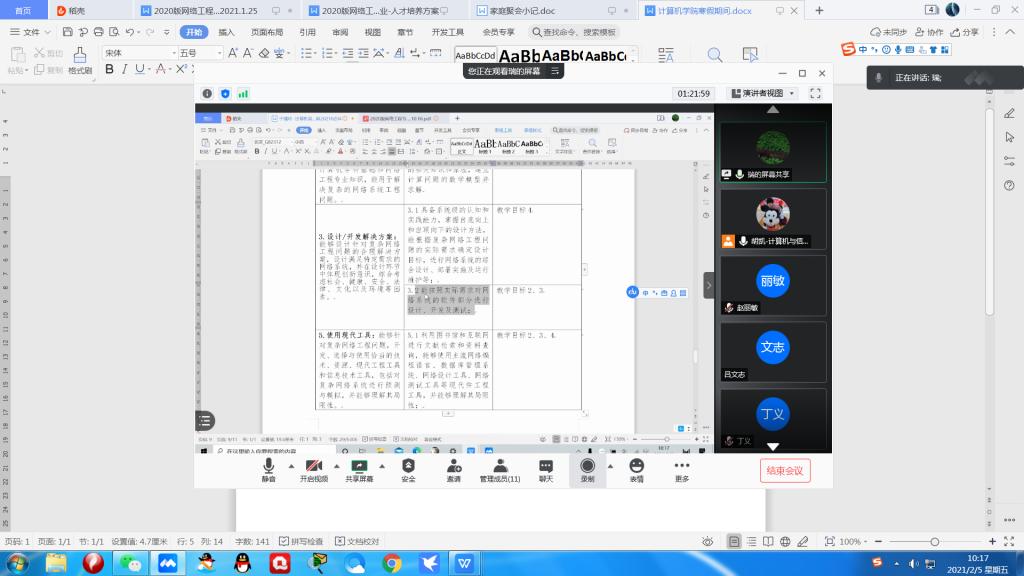Toggle the start video (开启视频) camera
Viewport: 1024px width, 576px height.
pyautogui.click(x=313, y=468)
